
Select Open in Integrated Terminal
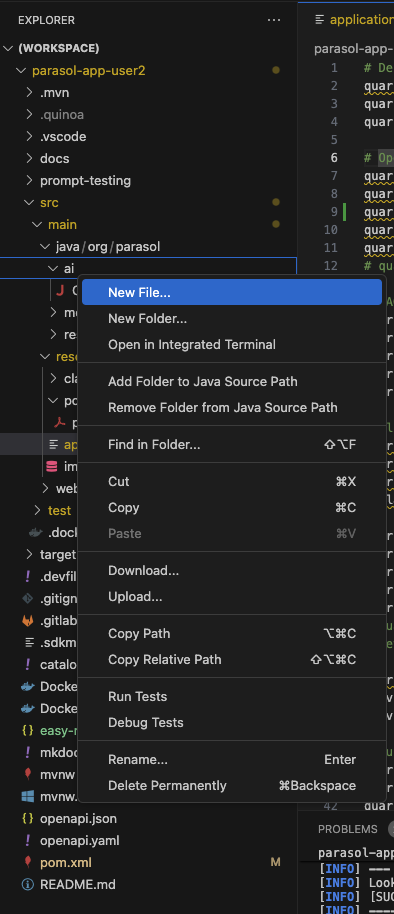(232, 344)
